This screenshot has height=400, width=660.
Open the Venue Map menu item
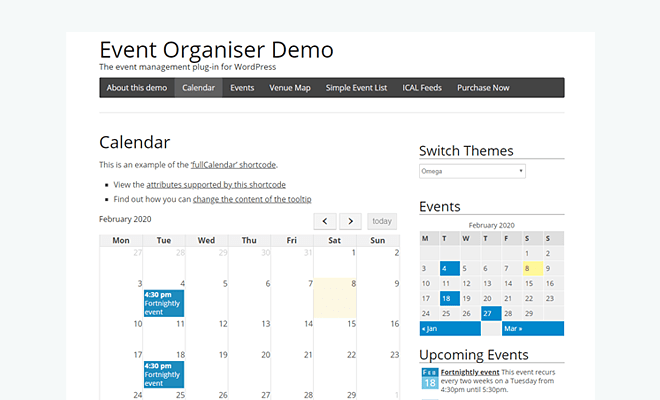point(290,88)
